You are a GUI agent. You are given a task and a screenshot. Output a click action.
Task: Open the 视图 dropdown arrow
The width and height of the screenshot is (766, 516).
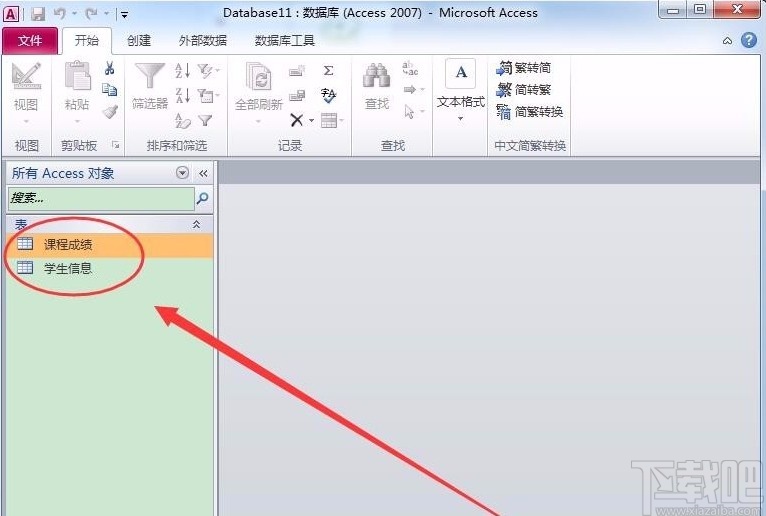26,121
